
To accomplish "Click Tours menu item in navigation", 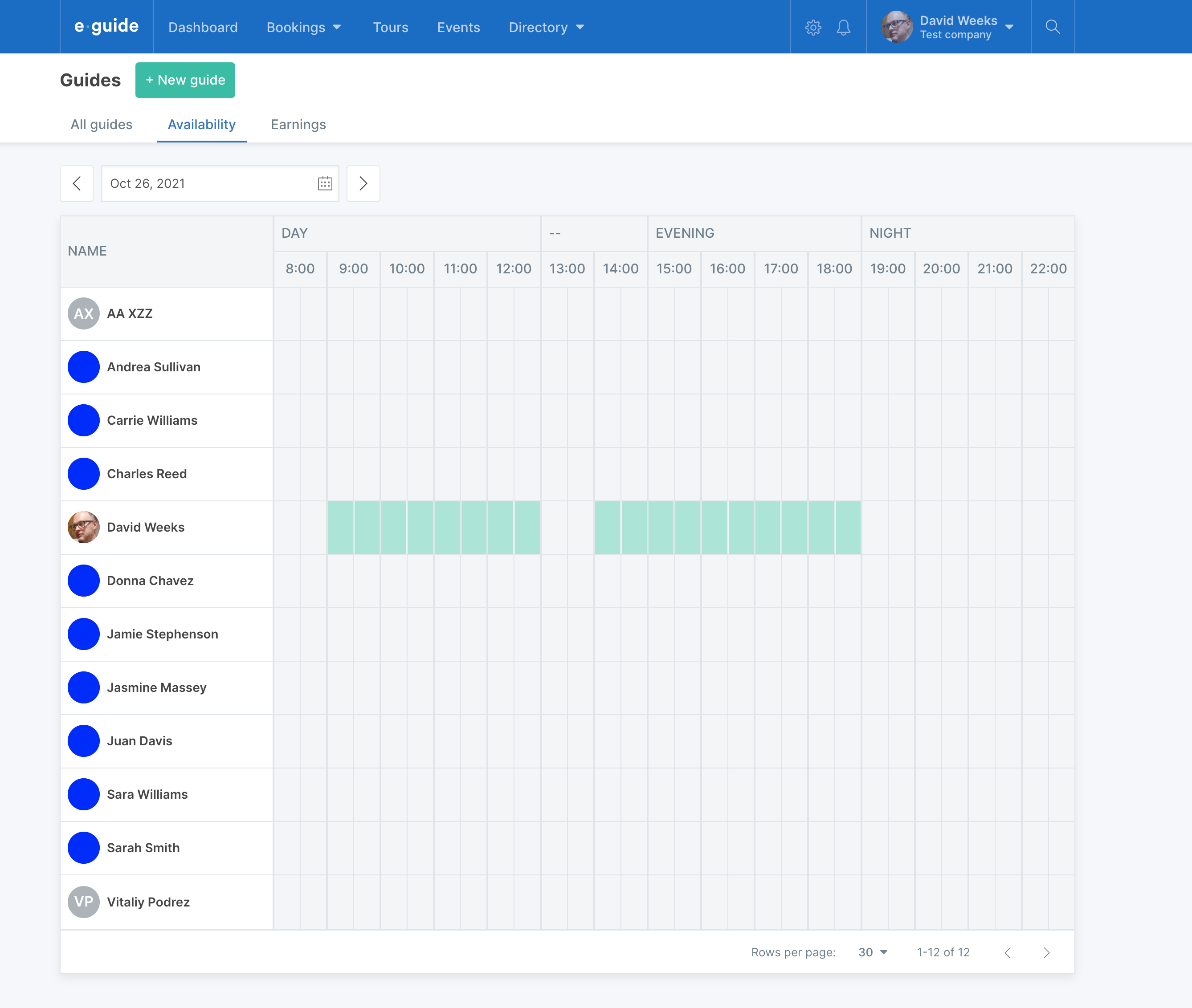I will pos(390,27).
